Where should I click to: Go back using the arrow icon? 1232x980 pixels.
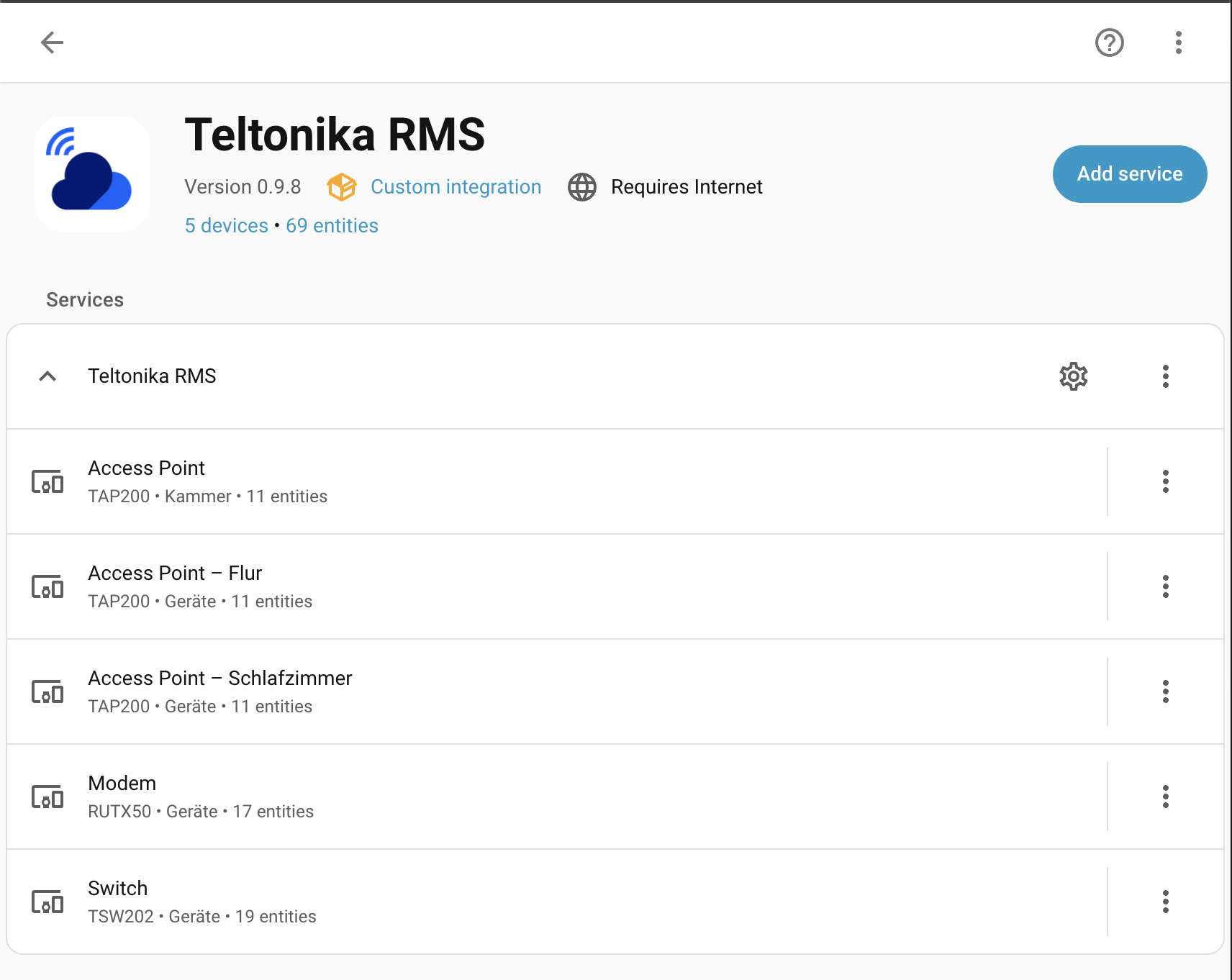(x=52, y=42)
